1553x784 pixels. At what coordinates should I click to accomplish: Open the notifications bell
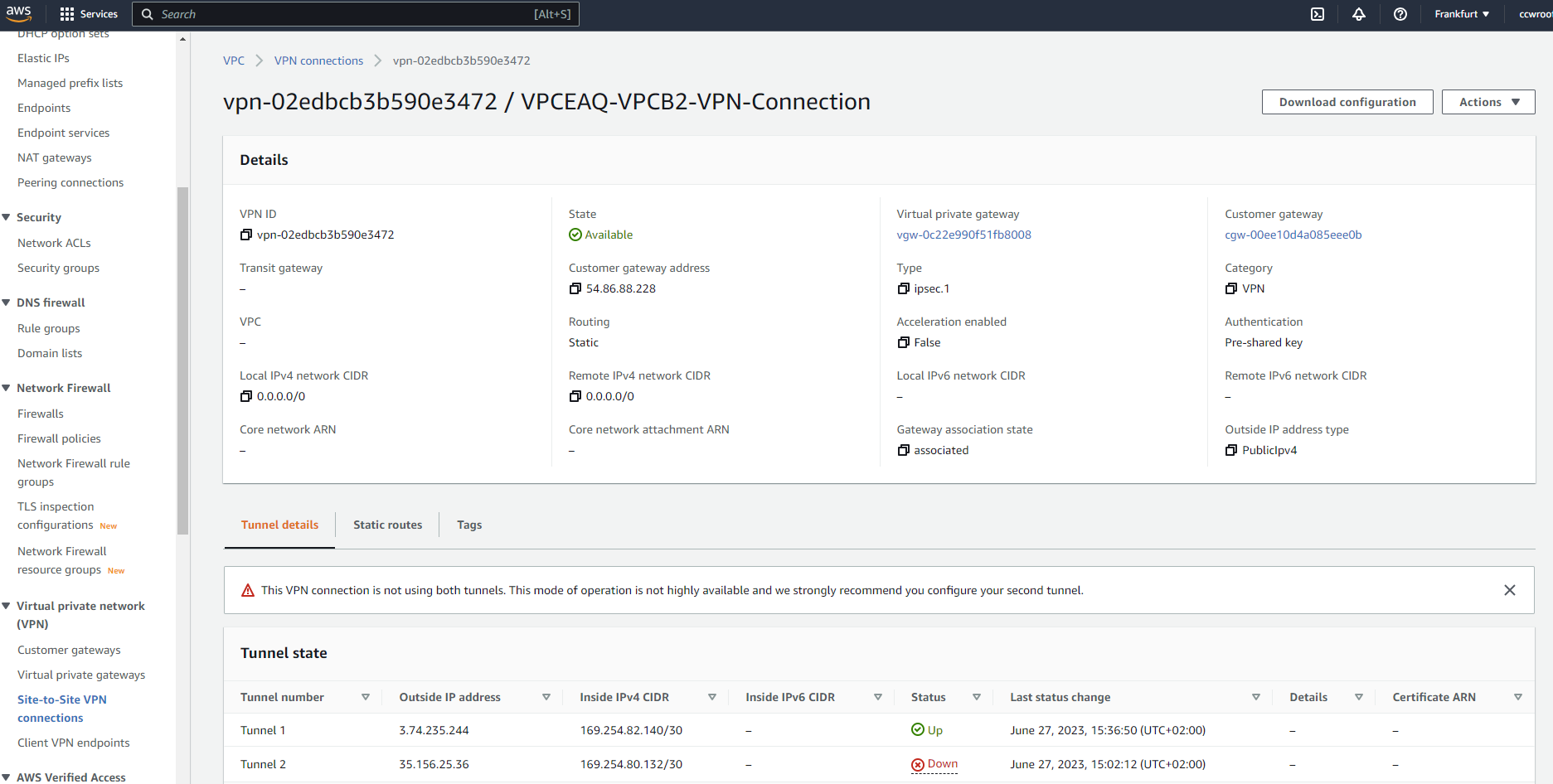click(x=1359, y=14)
